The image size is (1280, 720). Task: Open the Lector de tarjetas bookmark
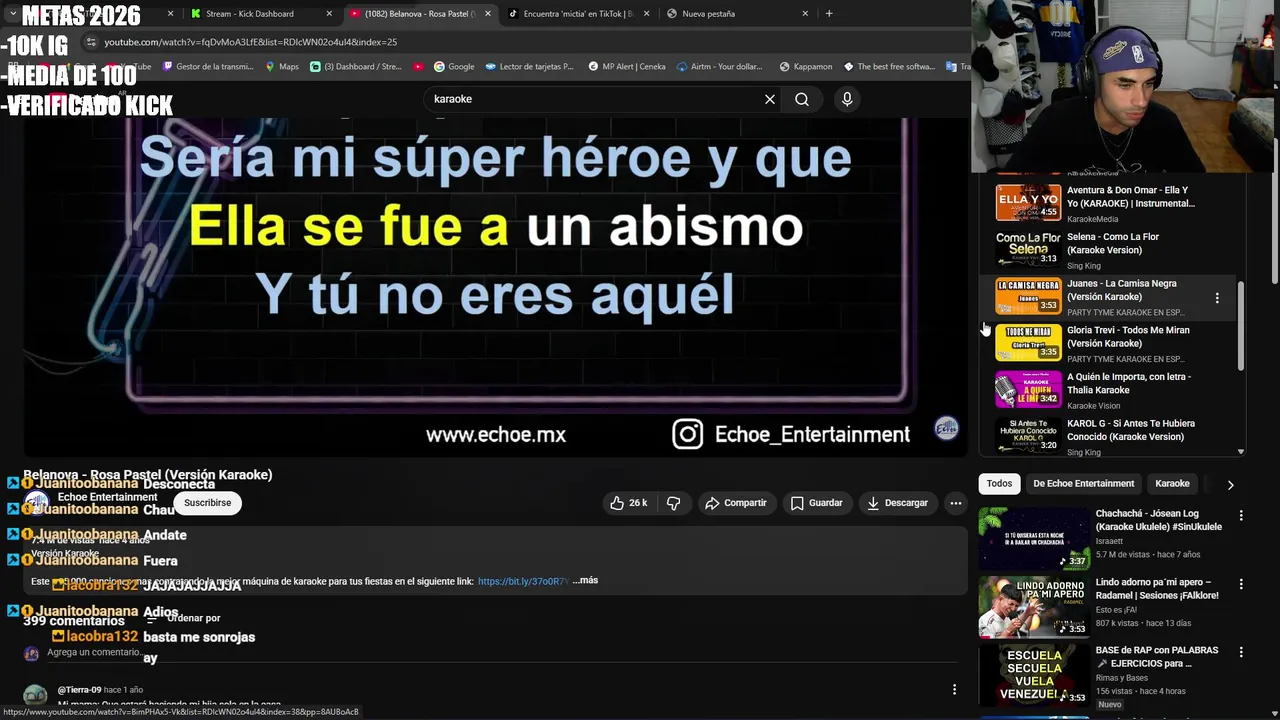click(x=529, y=67)
